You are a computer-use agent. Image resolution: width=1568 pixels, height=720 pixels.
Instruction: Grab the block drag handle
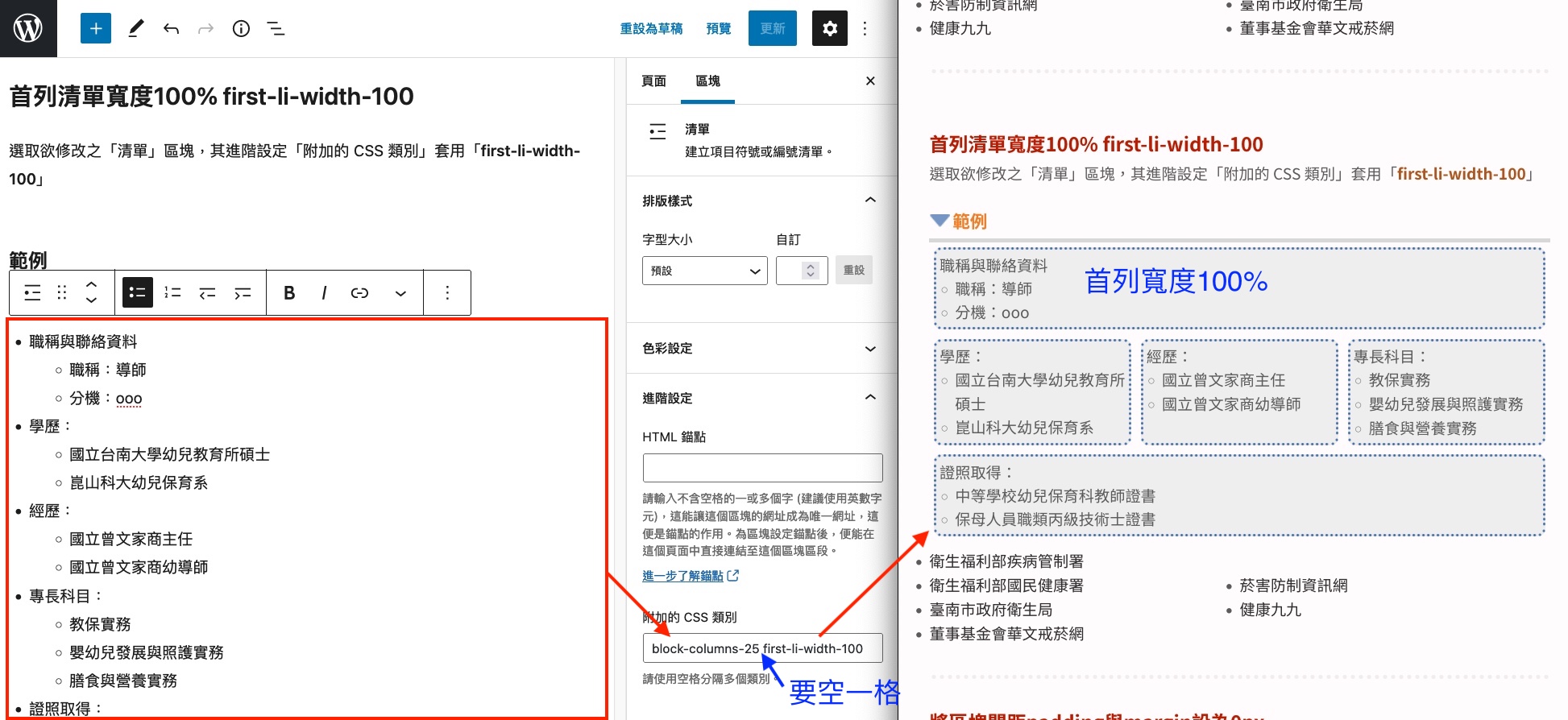tap(62, 292)
